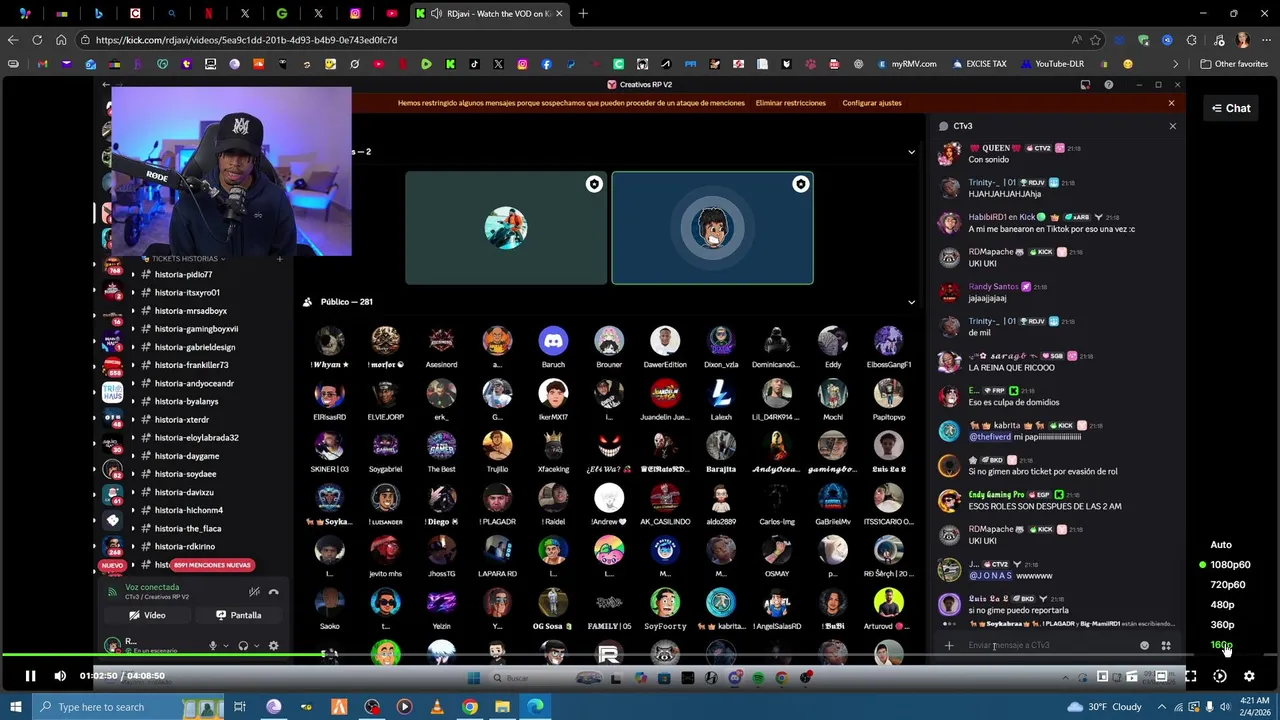This screenshot has height=720, width=1280.
Task: Open emoji picker in chat input
Action: tap(1145, 646)
